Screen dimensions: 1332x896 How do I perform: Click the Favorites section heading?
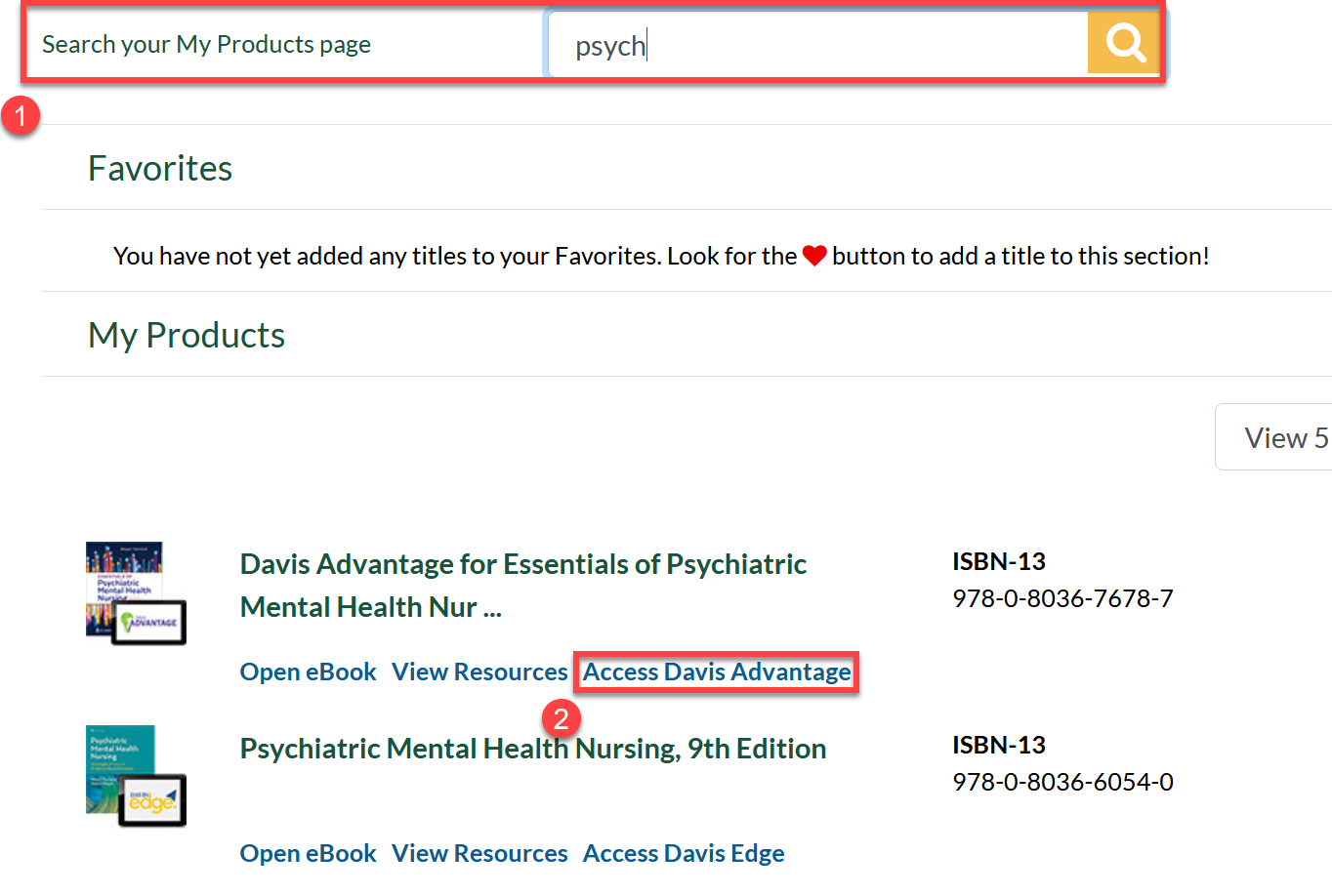click(x=159, y=167)
